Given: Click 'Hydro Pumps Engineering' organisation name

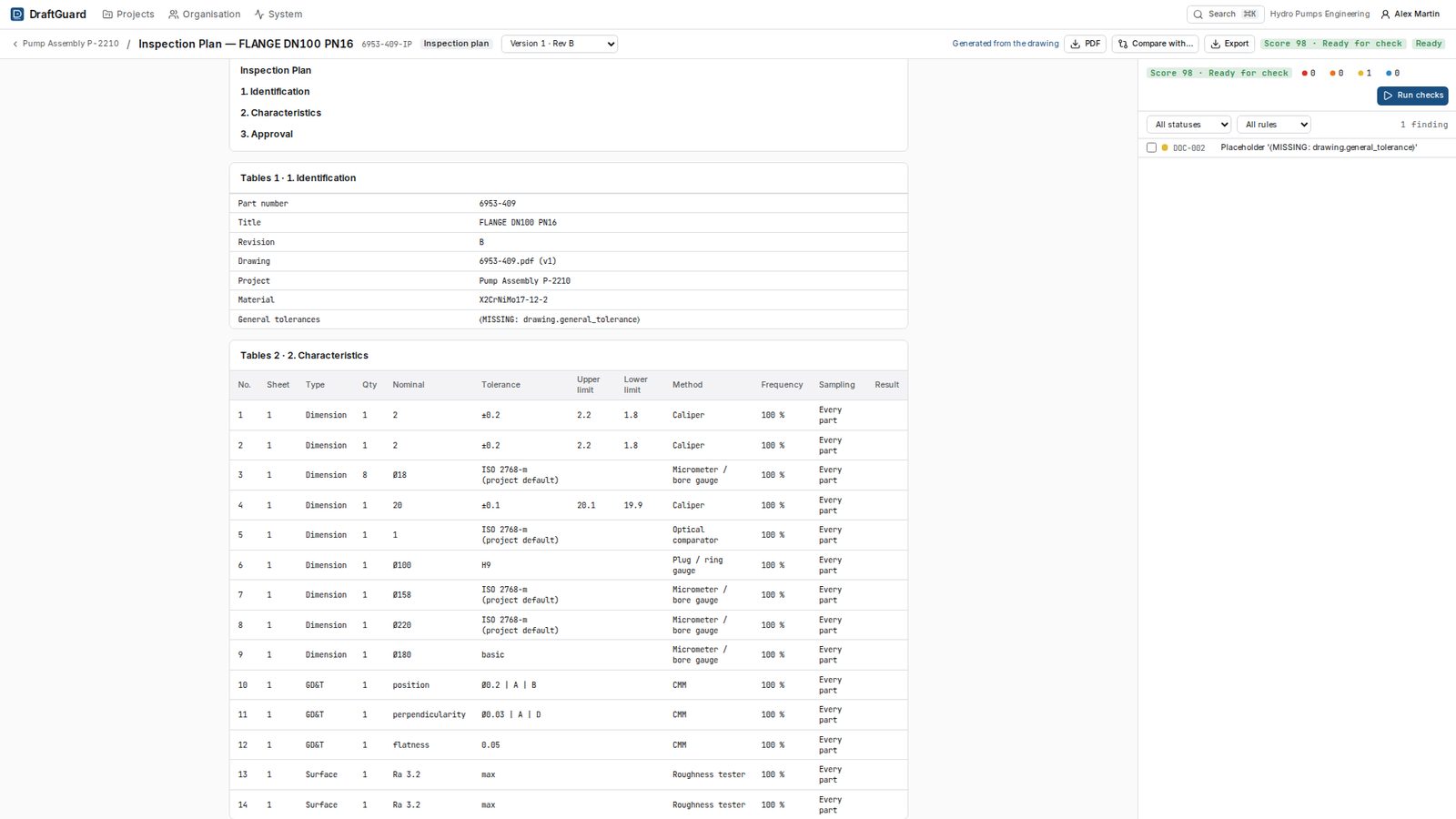Looking at the screenshot, I should pos(1319,15).
